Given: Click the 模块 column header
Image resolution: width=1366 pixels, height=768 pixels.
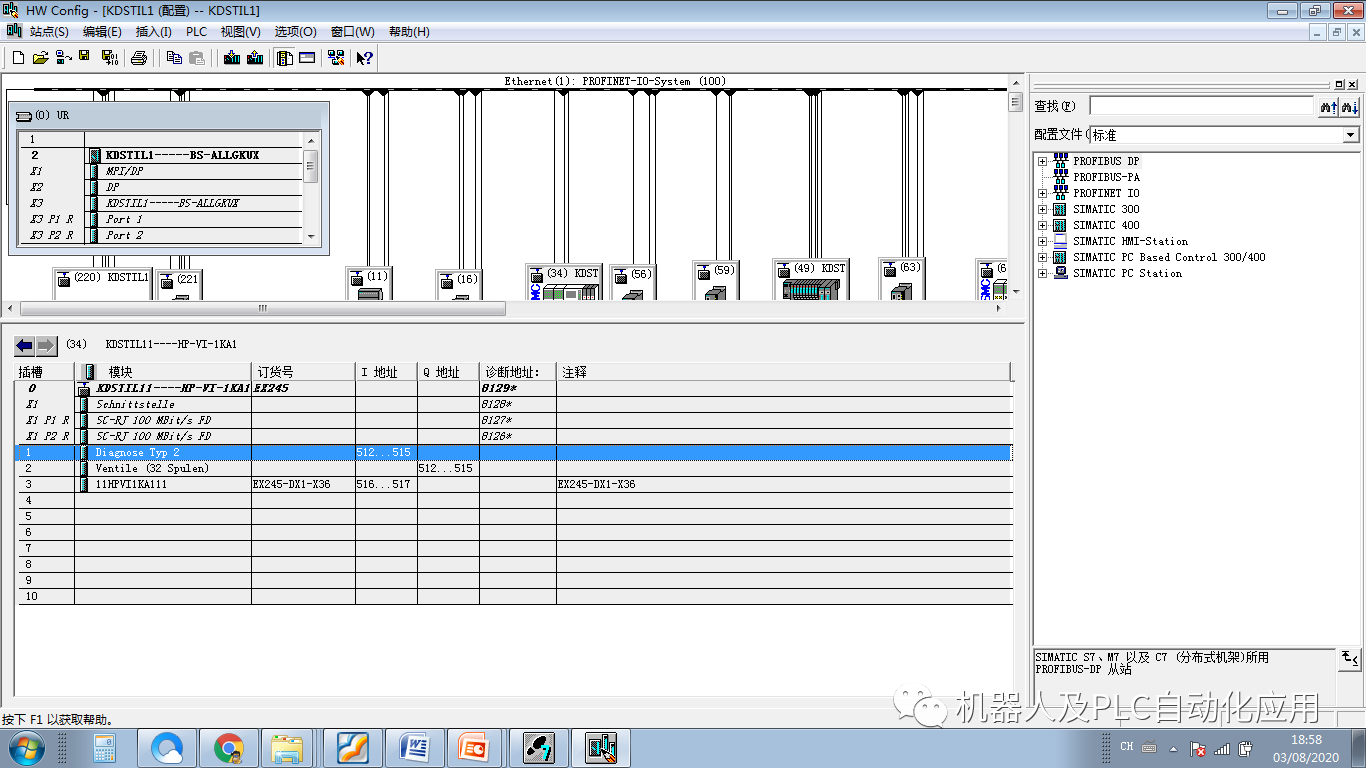Looking at the screenshot, I should (x=164, y=372).
